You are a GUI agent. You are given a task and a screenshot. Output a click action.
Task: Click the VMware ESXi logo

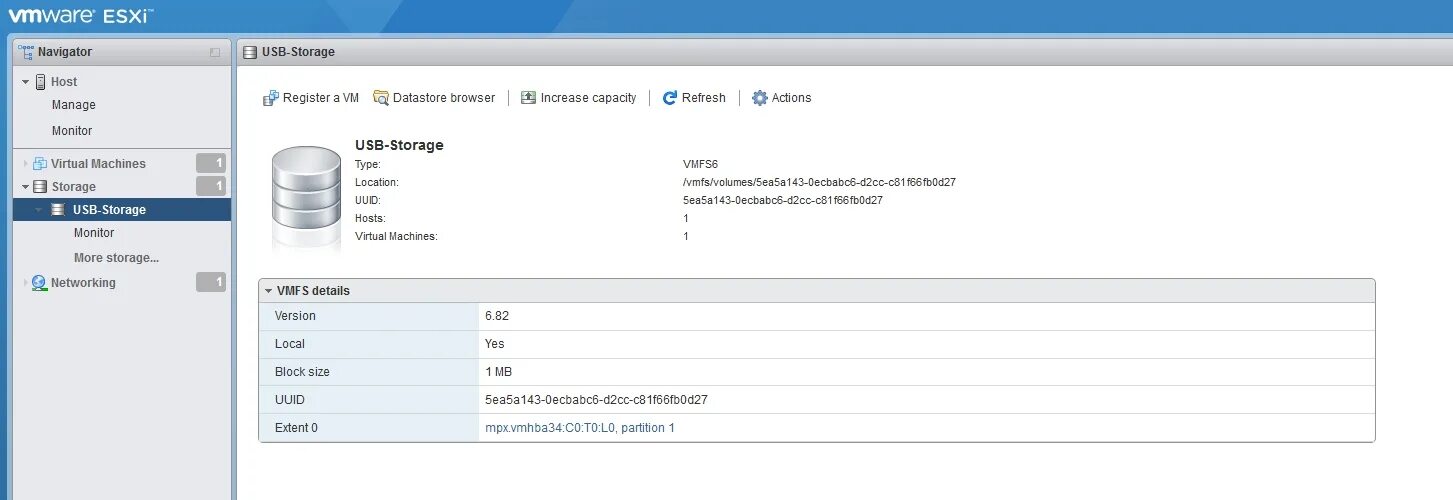click(x=81, y=16)
